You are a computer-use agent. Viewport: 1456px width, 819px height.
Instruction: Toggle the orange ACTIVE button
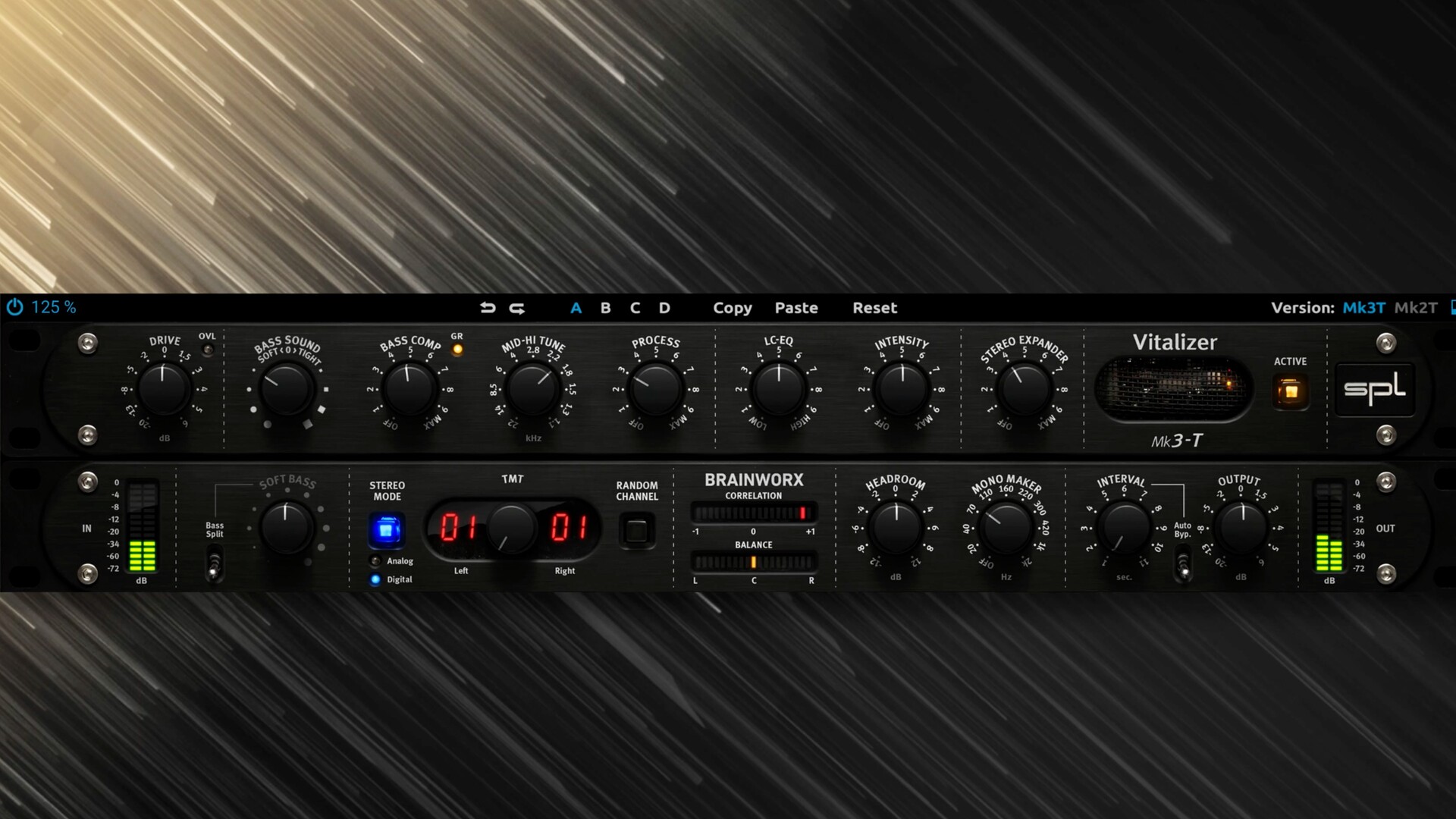tap(1291, 392)
